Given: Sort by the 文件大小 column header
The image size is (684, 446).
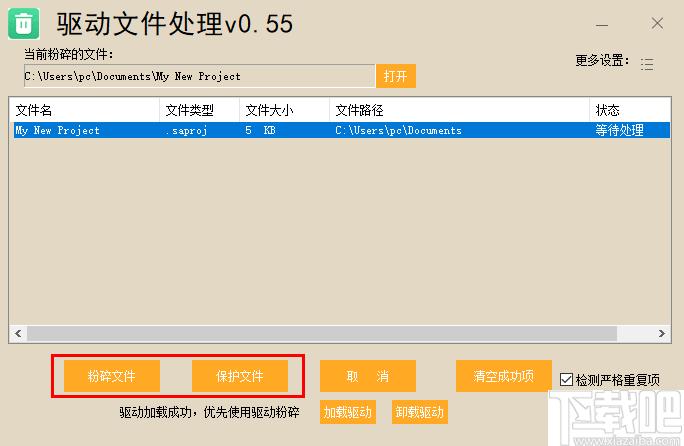Looking at the screenshot, I should click(284, 110).
